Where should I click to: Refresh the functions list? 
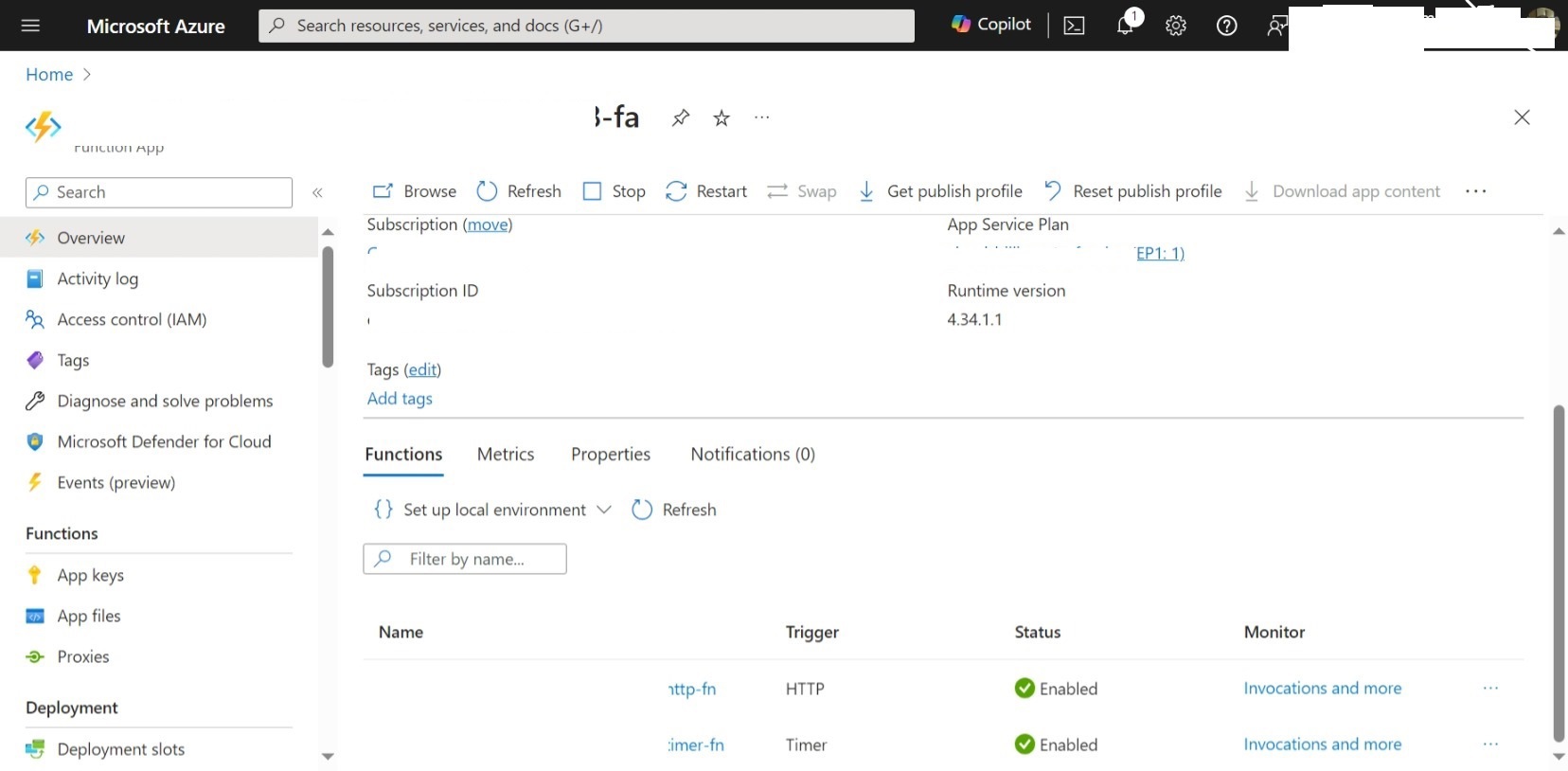click(674, 510)
